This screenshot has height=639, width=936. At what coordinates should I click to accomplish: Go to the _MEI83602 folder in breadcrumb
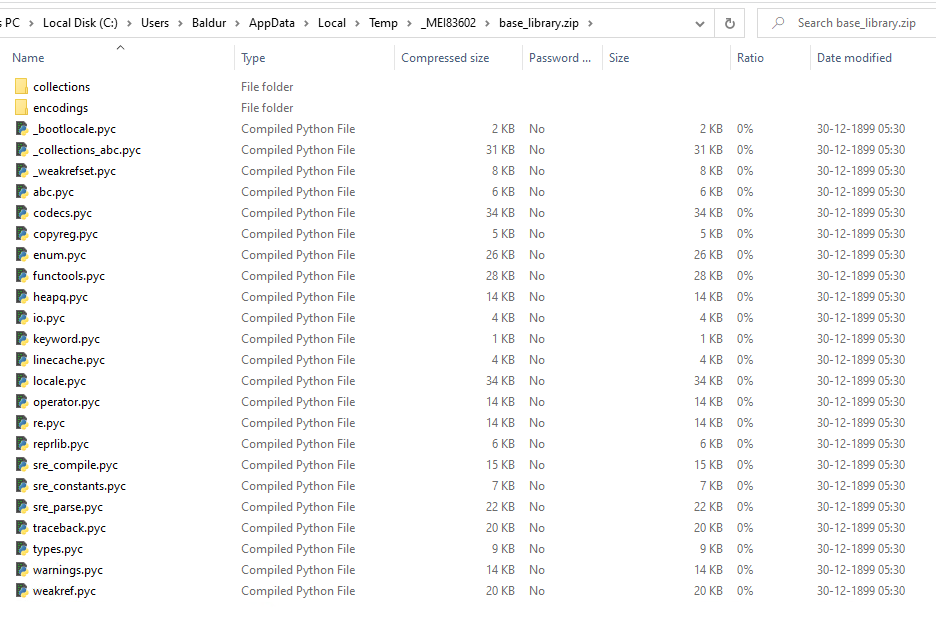point(450,23)
